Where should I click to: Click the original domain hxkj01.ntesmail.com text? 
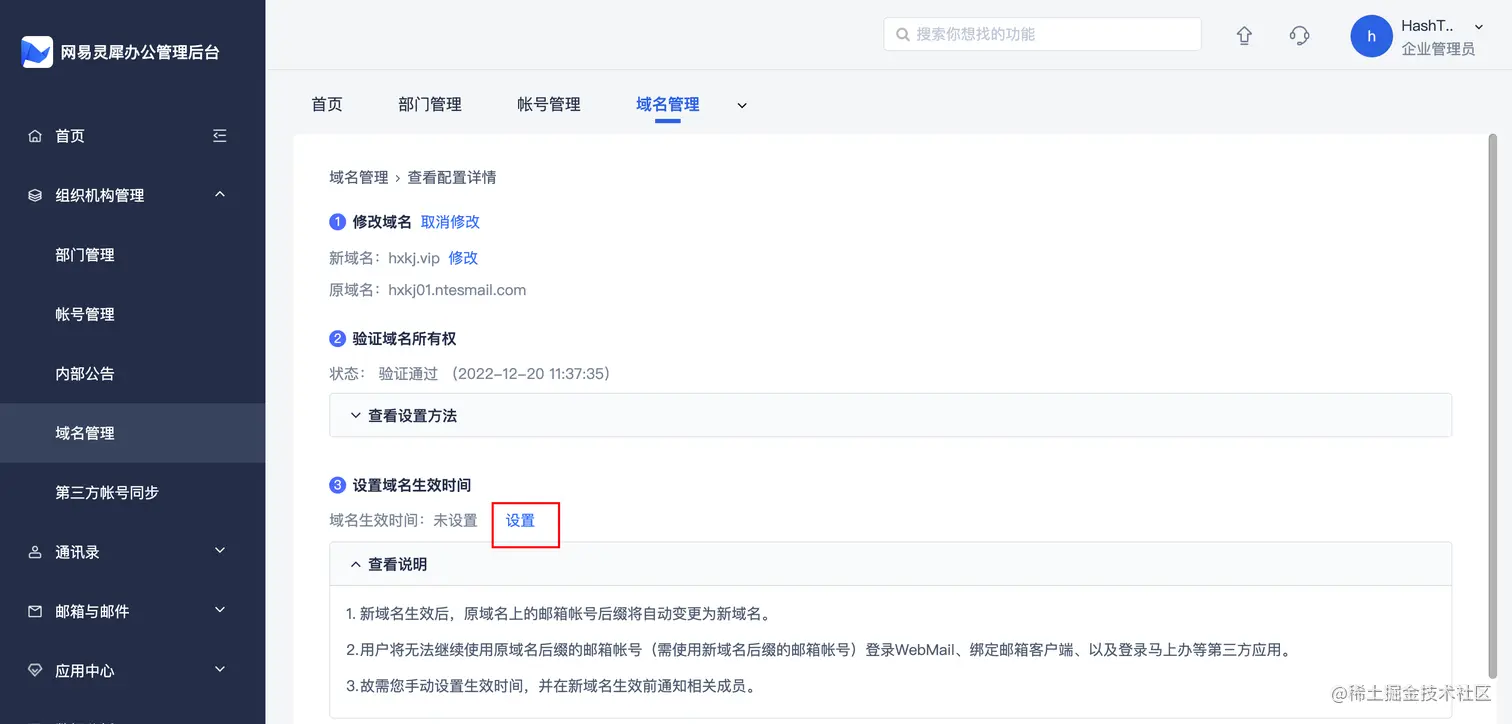click(x=457, y=290)
